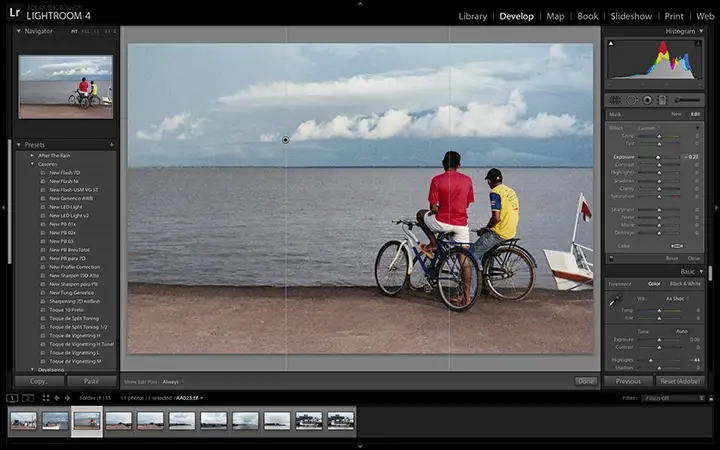Collapse the Basic panel

[701, 272]
